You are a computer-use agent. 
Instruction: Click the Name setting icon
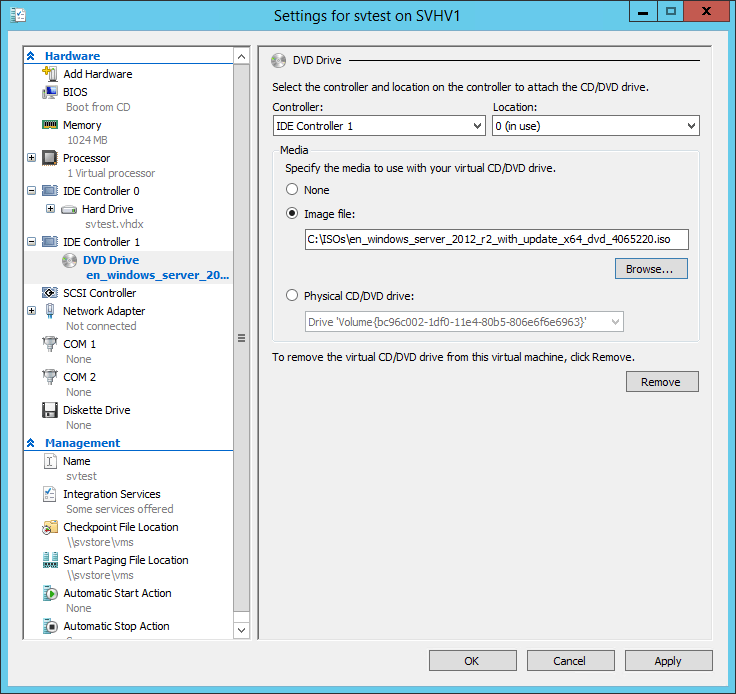tap(50, 461)
